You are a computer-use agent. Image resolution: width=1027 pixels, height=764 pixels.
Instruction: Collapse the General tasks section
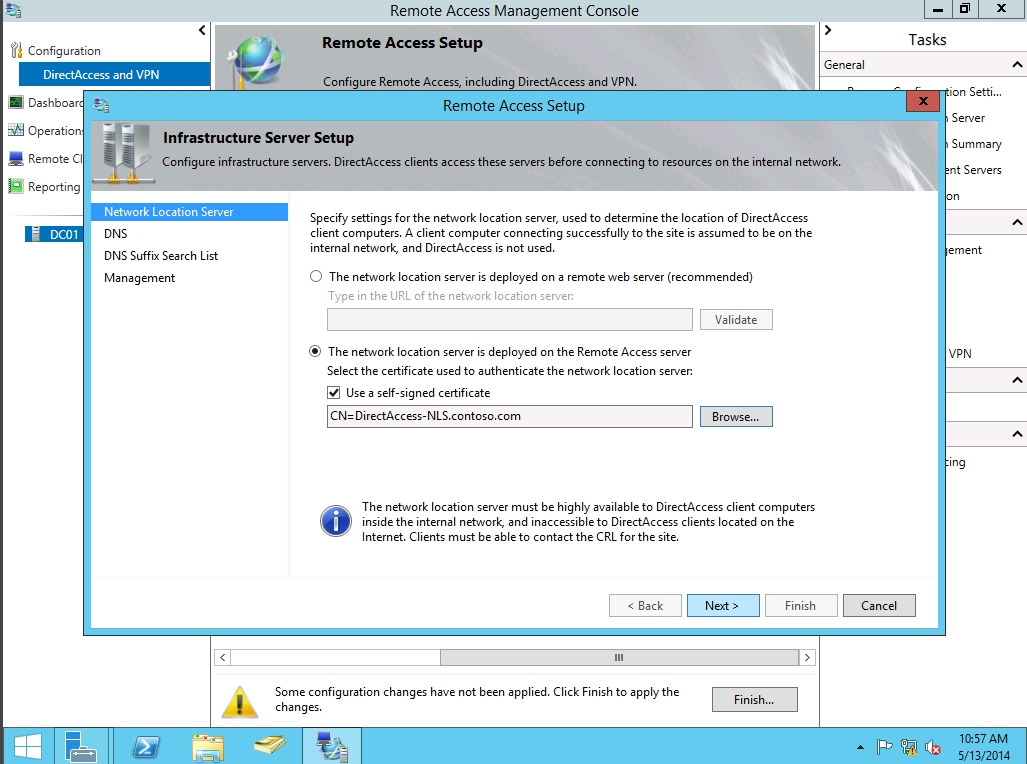pos(1017,64)
